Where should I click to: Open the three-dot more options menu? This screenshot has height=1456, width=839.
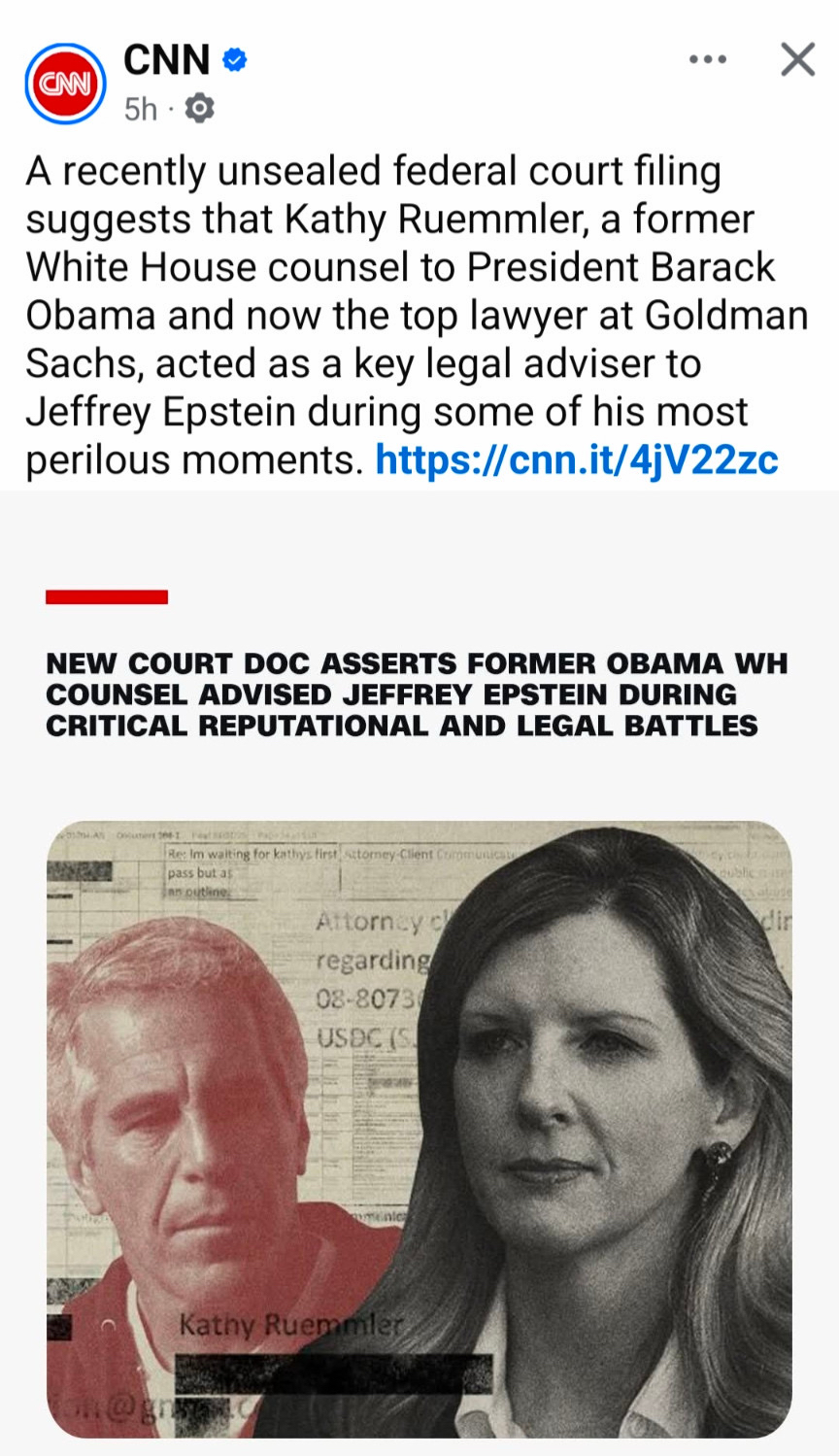click(x=707, y=60)
